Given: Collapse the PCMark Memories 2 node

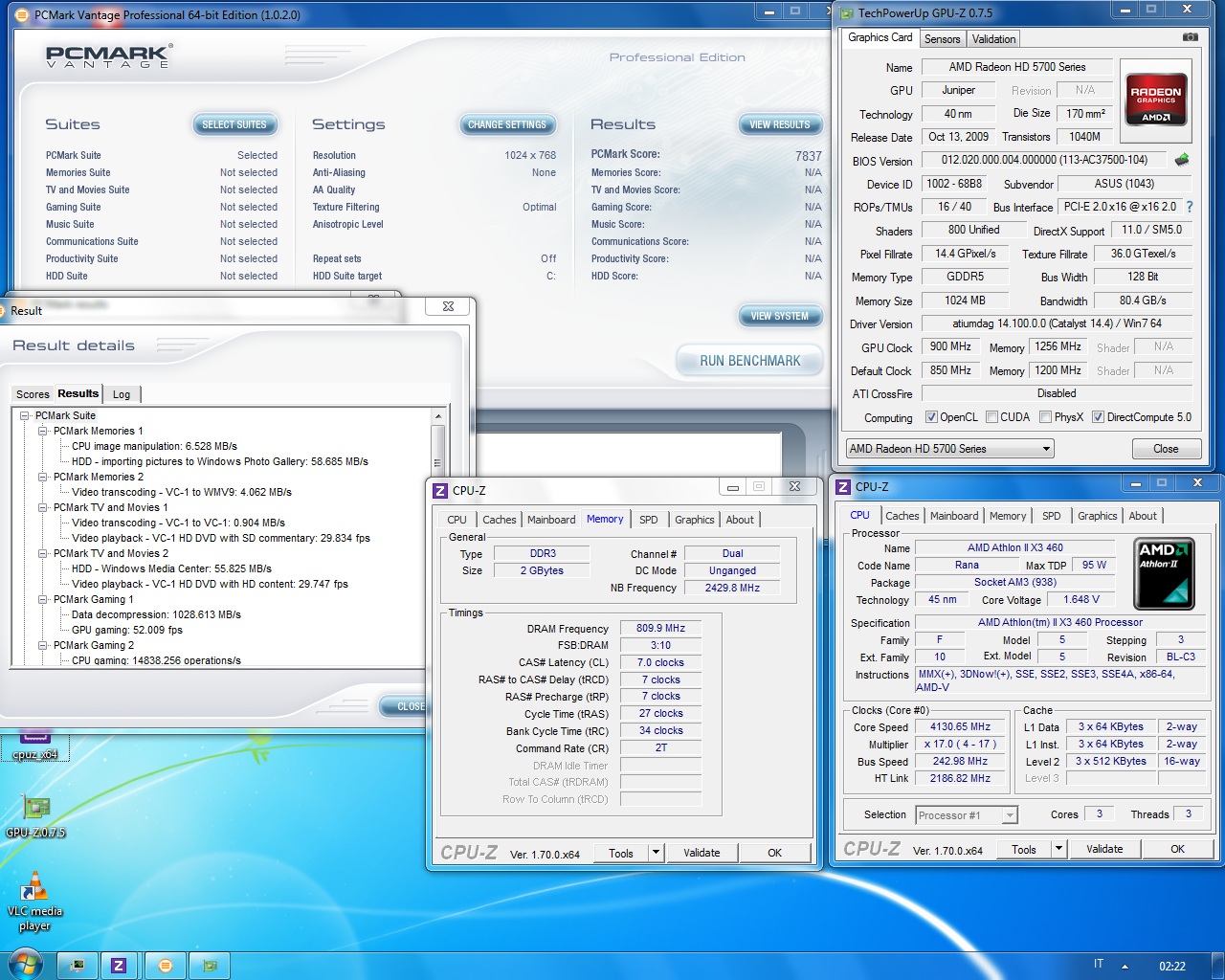Looking at the screenshot, I should (x=43, y=477).
